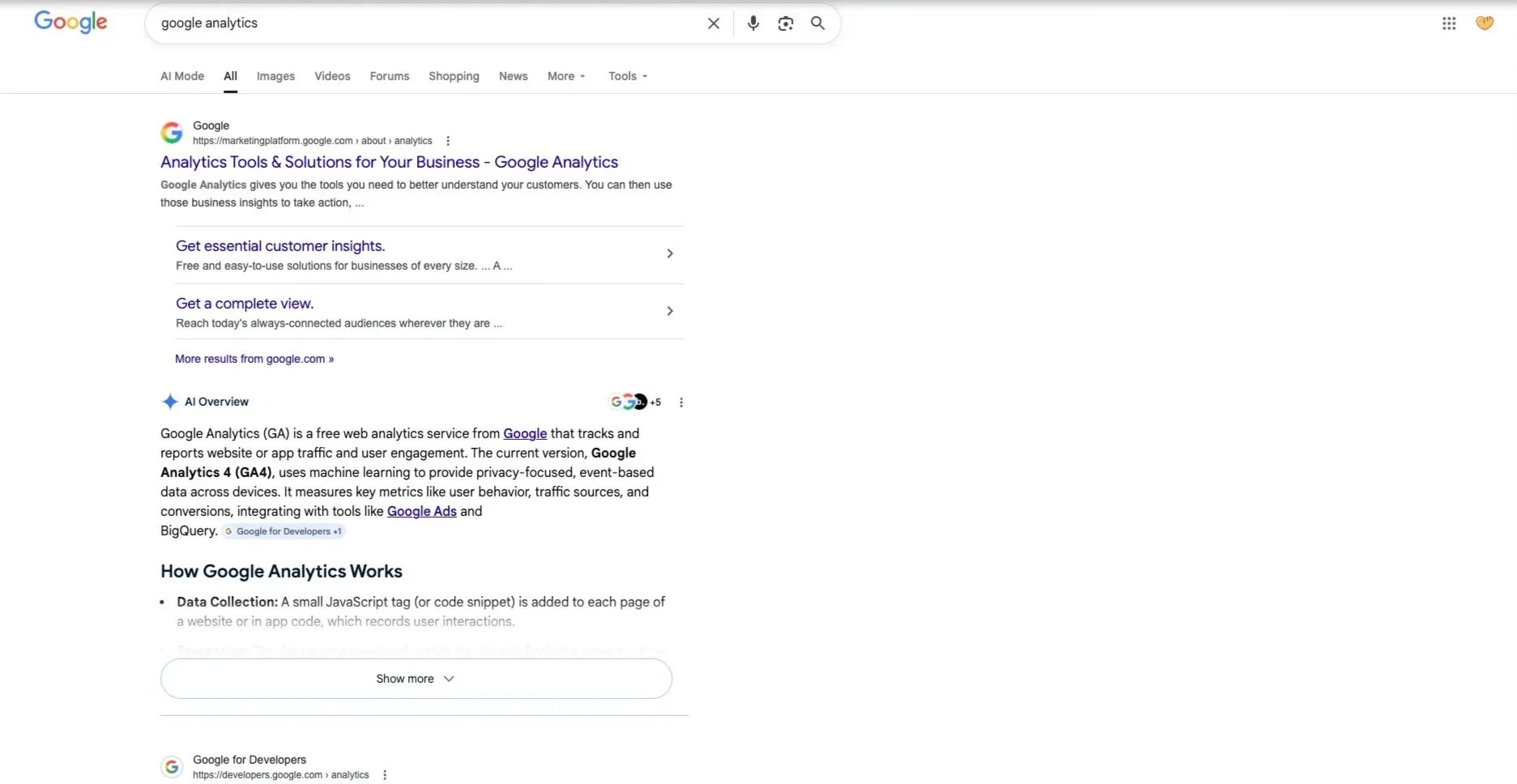This screenshot has width=1517, height=784.
Task: Open AI Overview three-dot options menu
Action: [681, 403]
